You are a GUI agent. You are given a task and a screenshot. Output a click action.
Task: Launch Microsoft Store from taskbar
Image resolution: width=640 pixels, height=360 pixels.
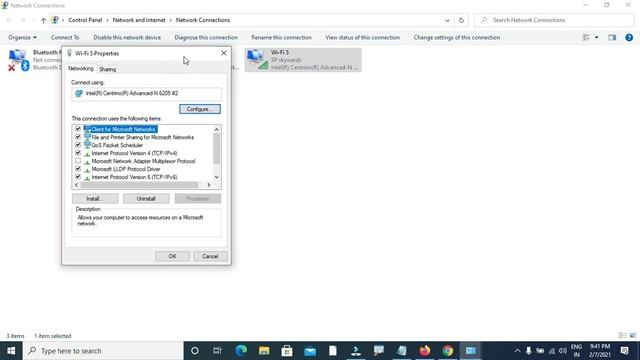point(287,351)
